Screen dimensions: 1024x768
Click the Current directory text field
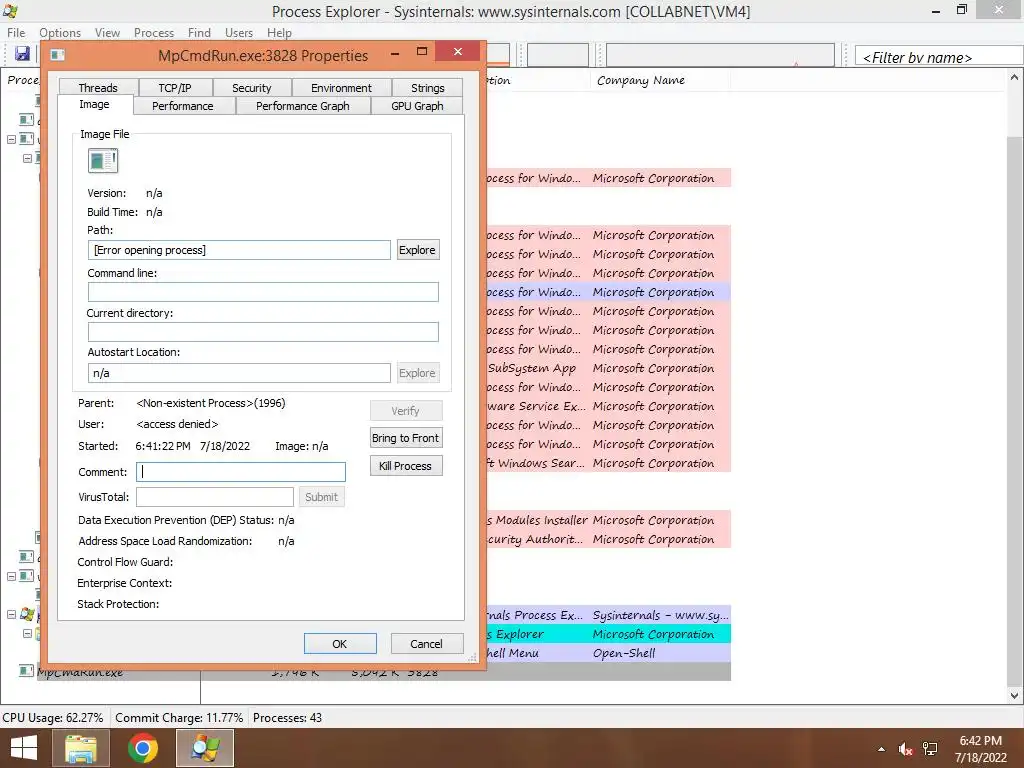263,332
